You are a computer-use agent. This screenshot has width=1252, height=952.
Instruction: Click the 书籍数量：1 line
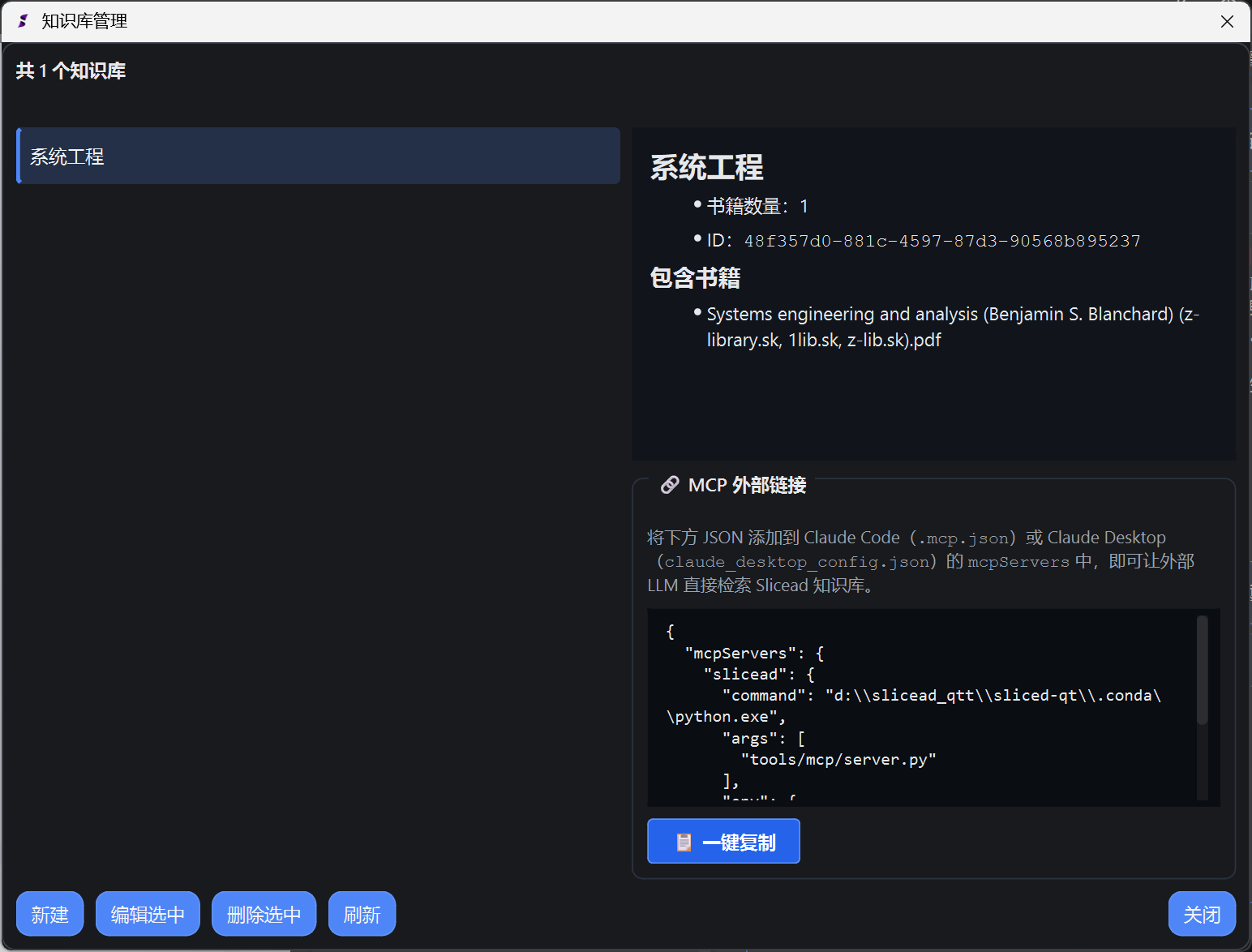pyautogui.click(x=757, y=206)
